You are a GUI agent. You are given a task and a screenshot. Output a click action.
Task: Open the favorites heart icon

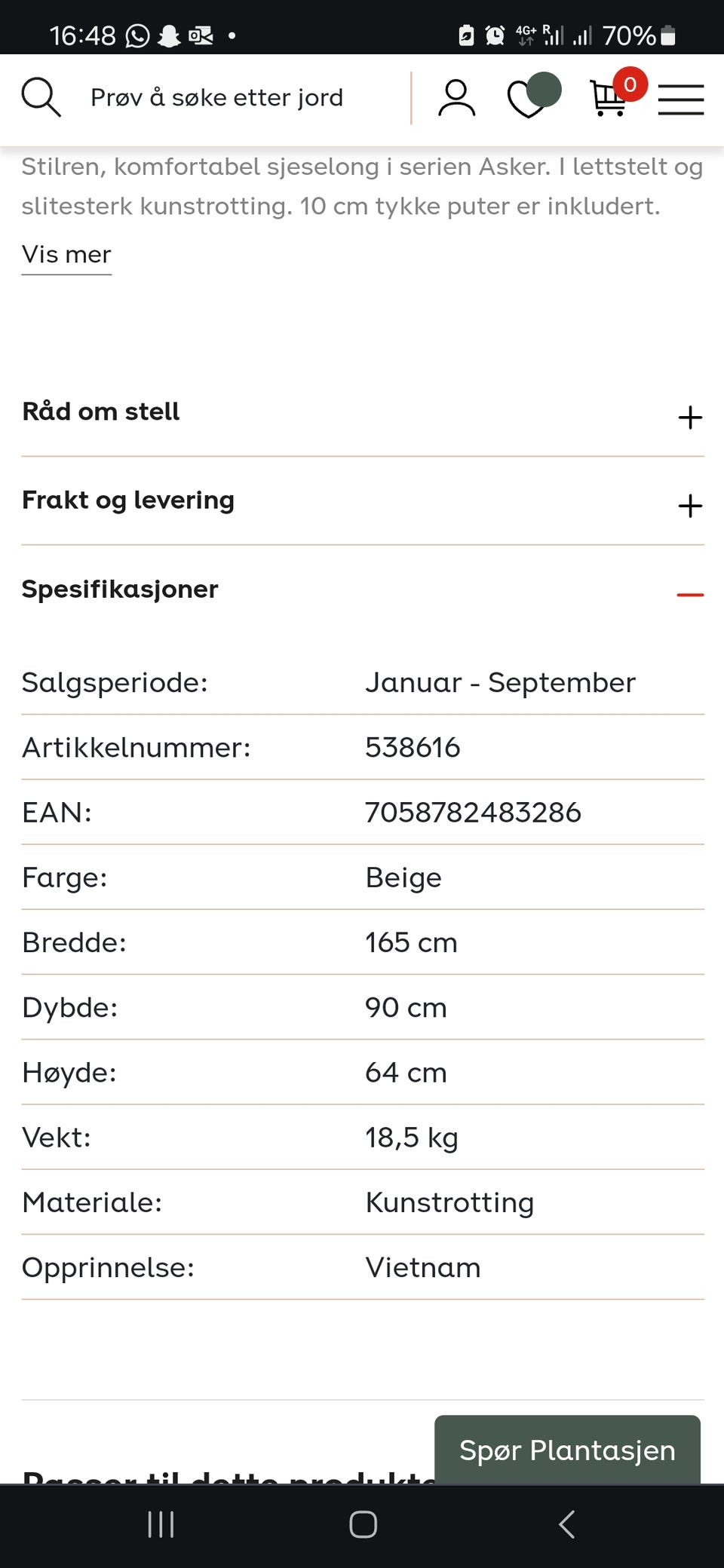tap(532, 96)
